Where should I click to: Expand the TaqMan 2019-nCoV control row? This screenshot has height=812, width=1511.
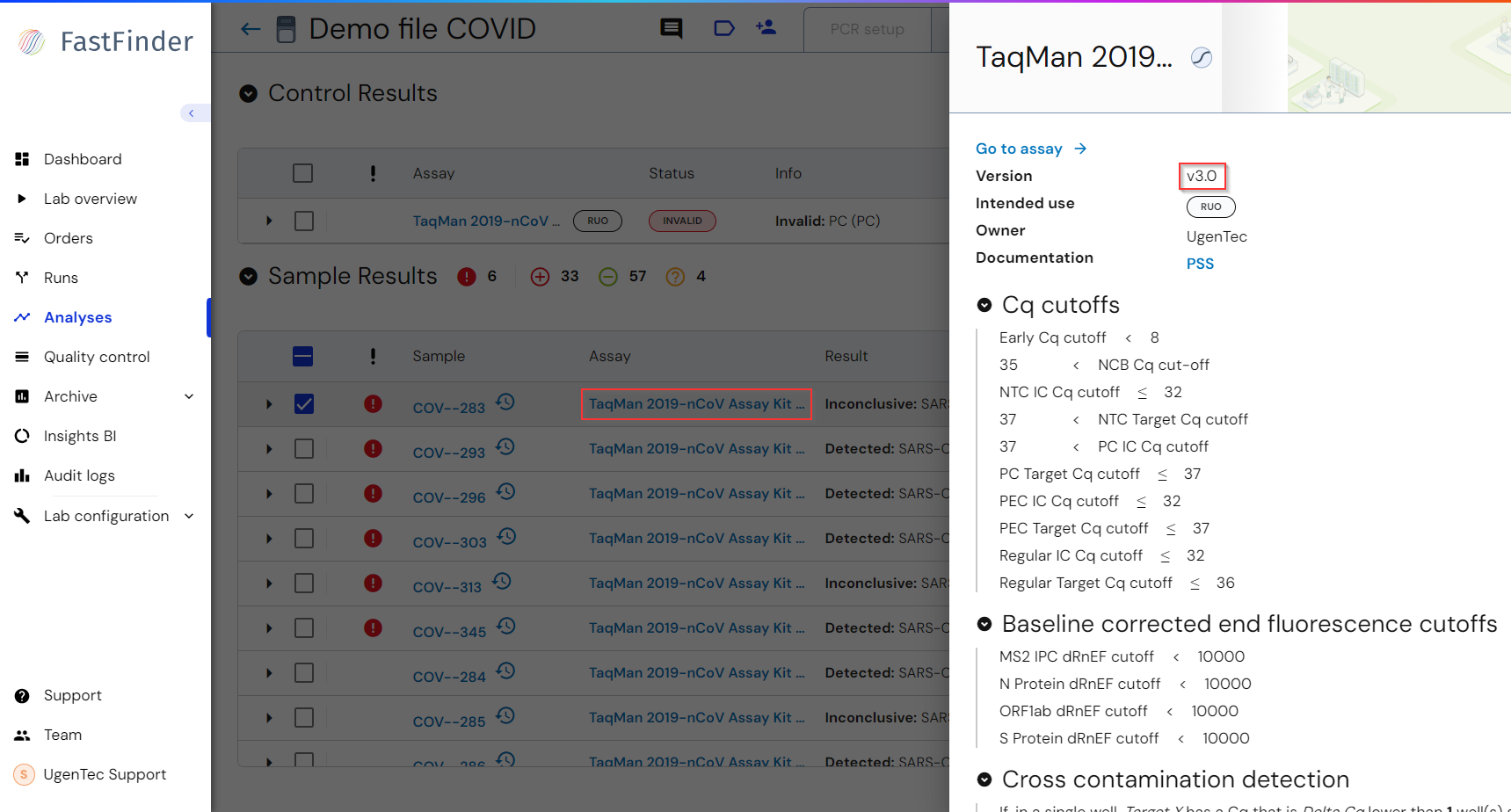pyautogui.click(x=269, y=221)
